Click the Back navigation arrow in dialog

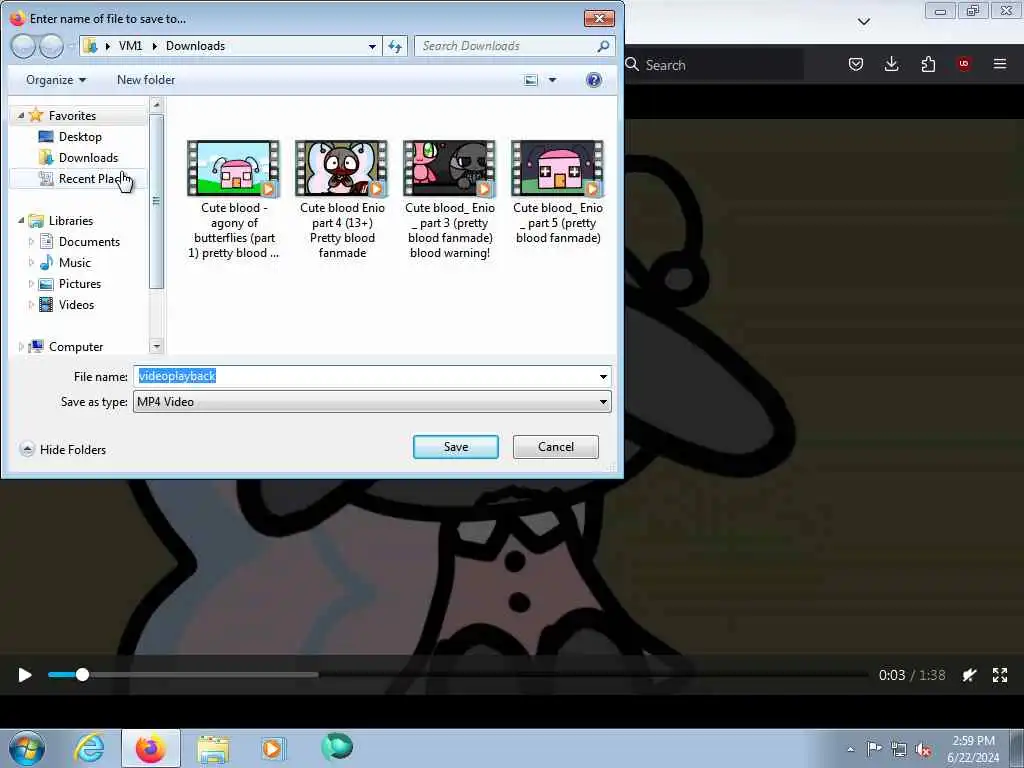click(x=23, y=46)
